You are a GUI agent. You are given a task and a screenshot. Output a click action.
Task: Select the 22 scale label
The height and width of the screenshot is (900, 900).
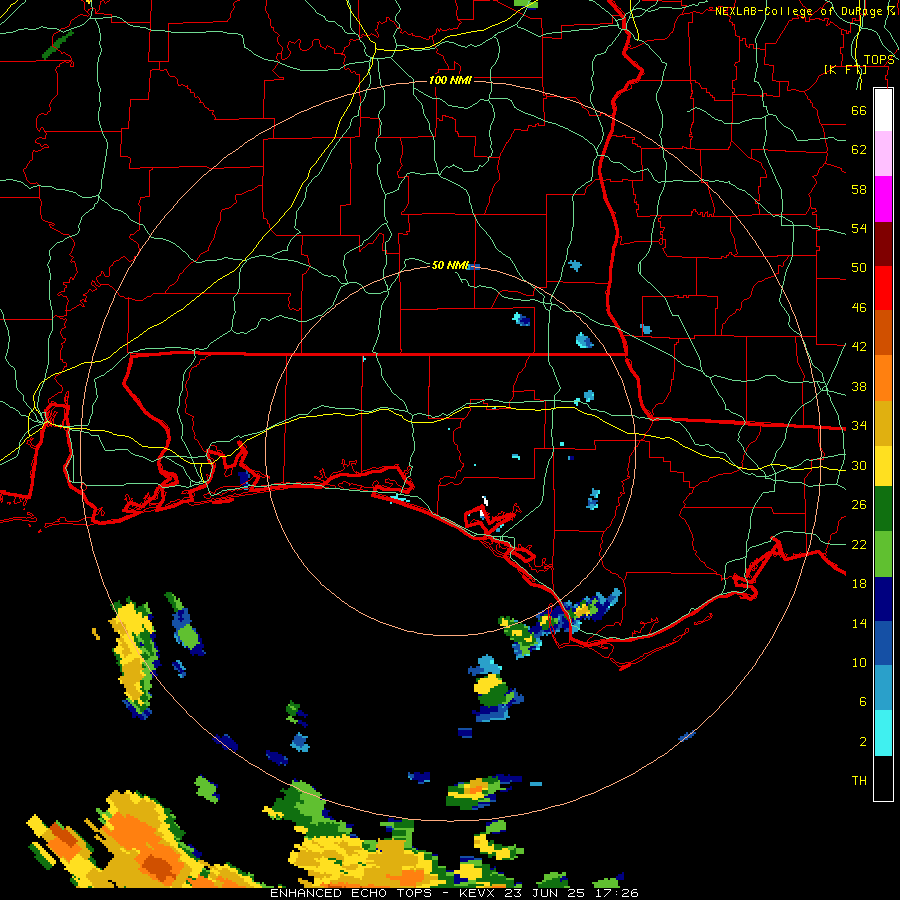point(859,544)
